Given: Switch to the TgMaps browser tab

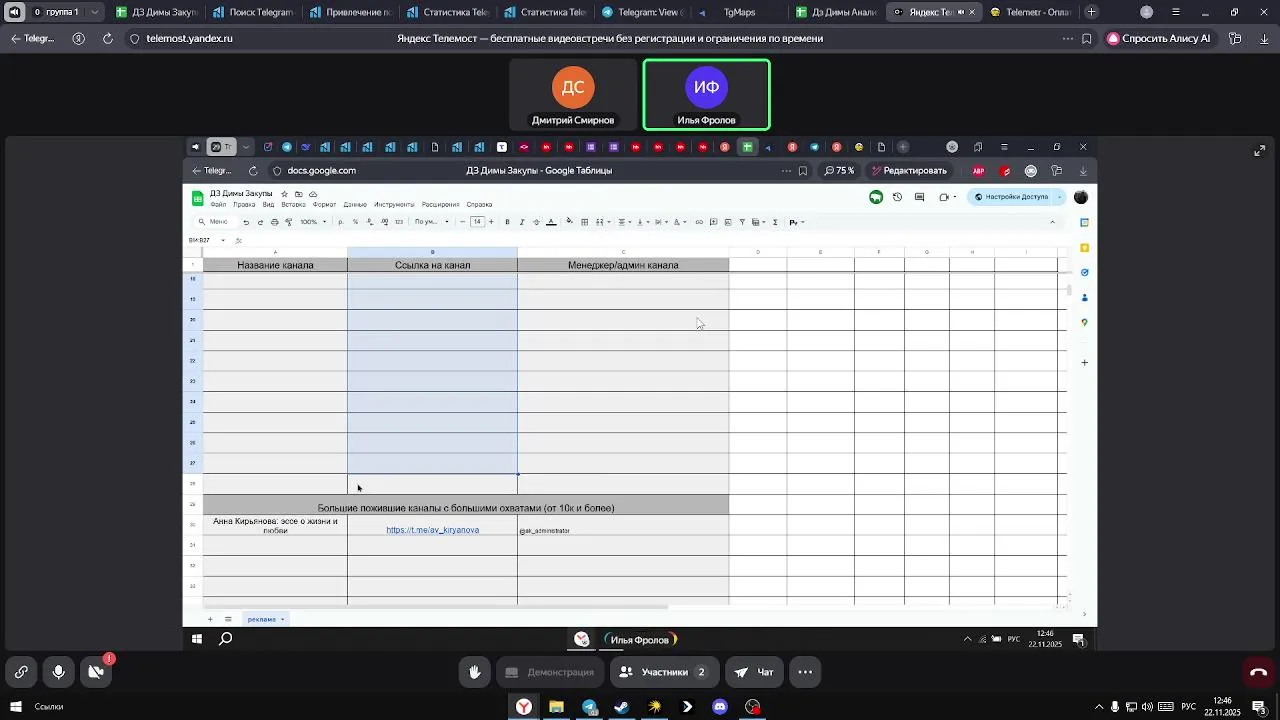Looking at the screenshot, I should point(738,12).
